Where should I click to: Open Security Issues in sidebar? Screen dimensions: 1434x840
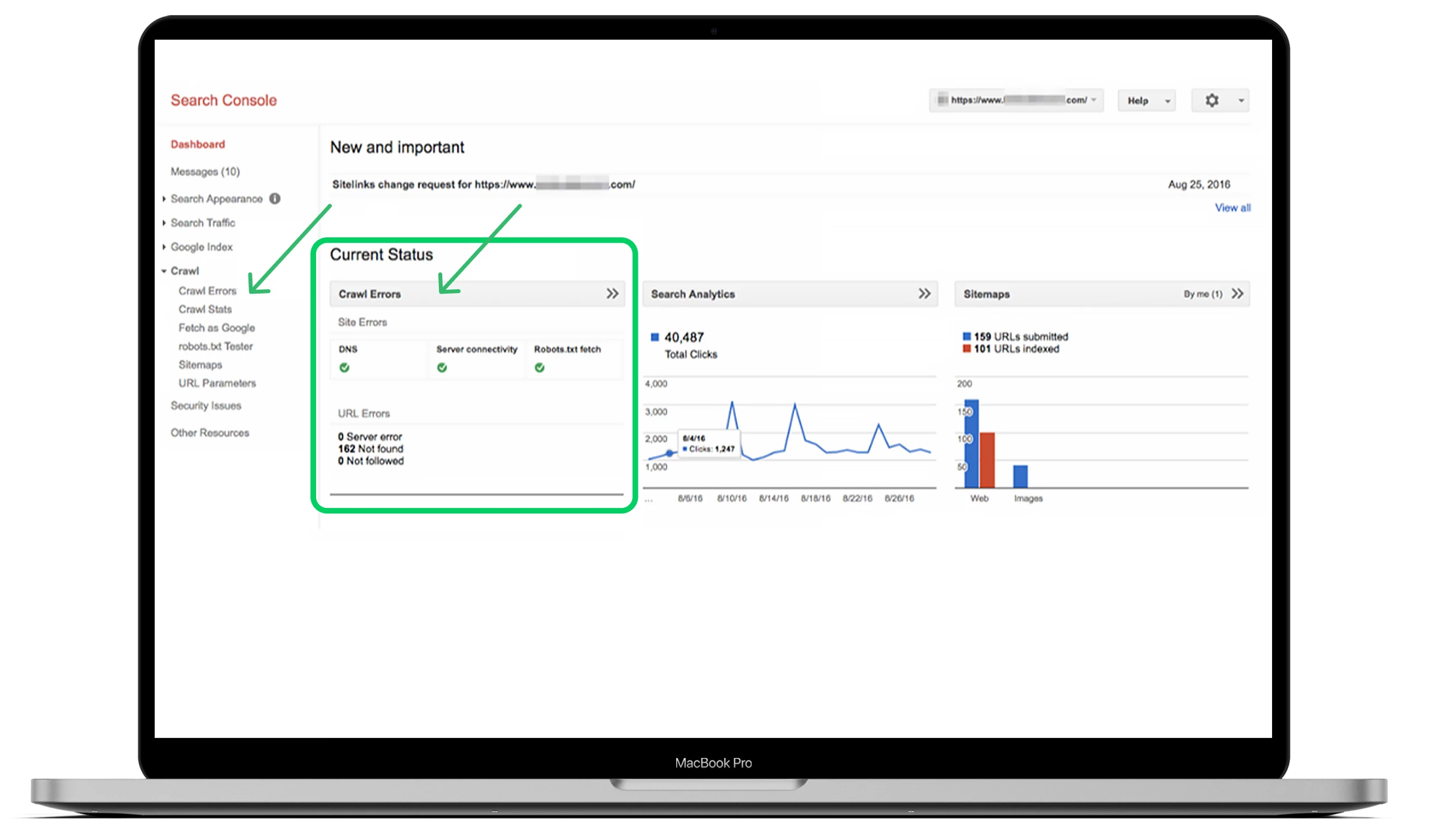[x=207, y=407]
